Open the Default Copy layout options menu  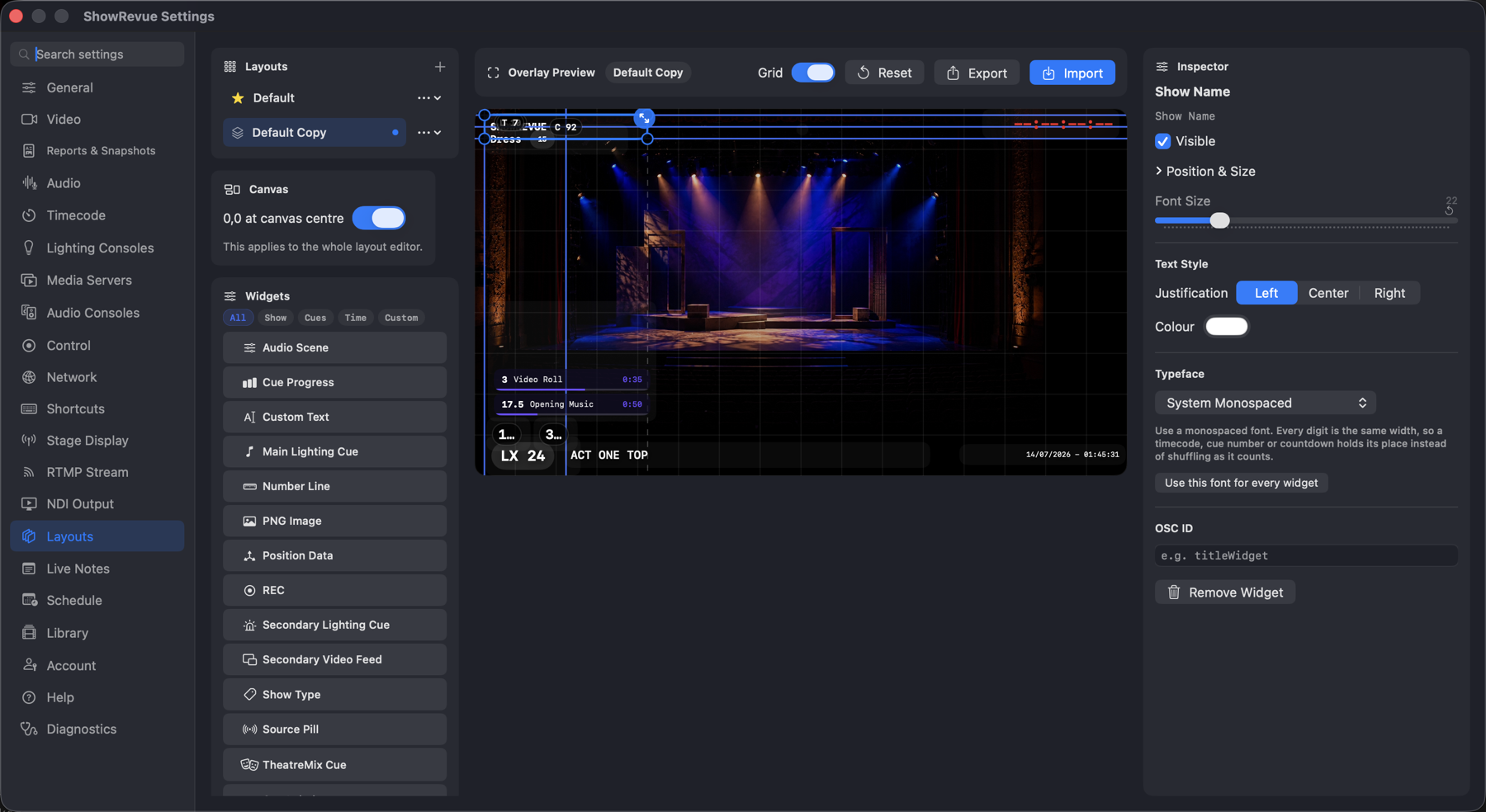[x=429, y=133]
